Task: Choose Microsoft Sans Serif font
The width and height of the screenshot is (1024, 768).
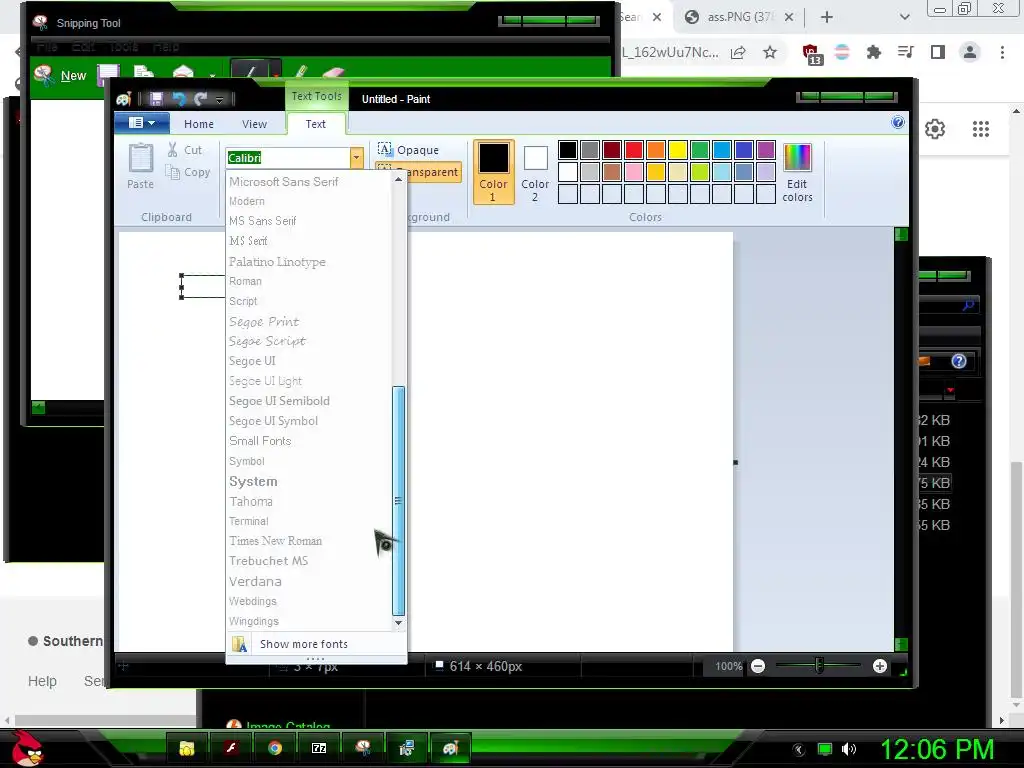Action: pos(283,182)
